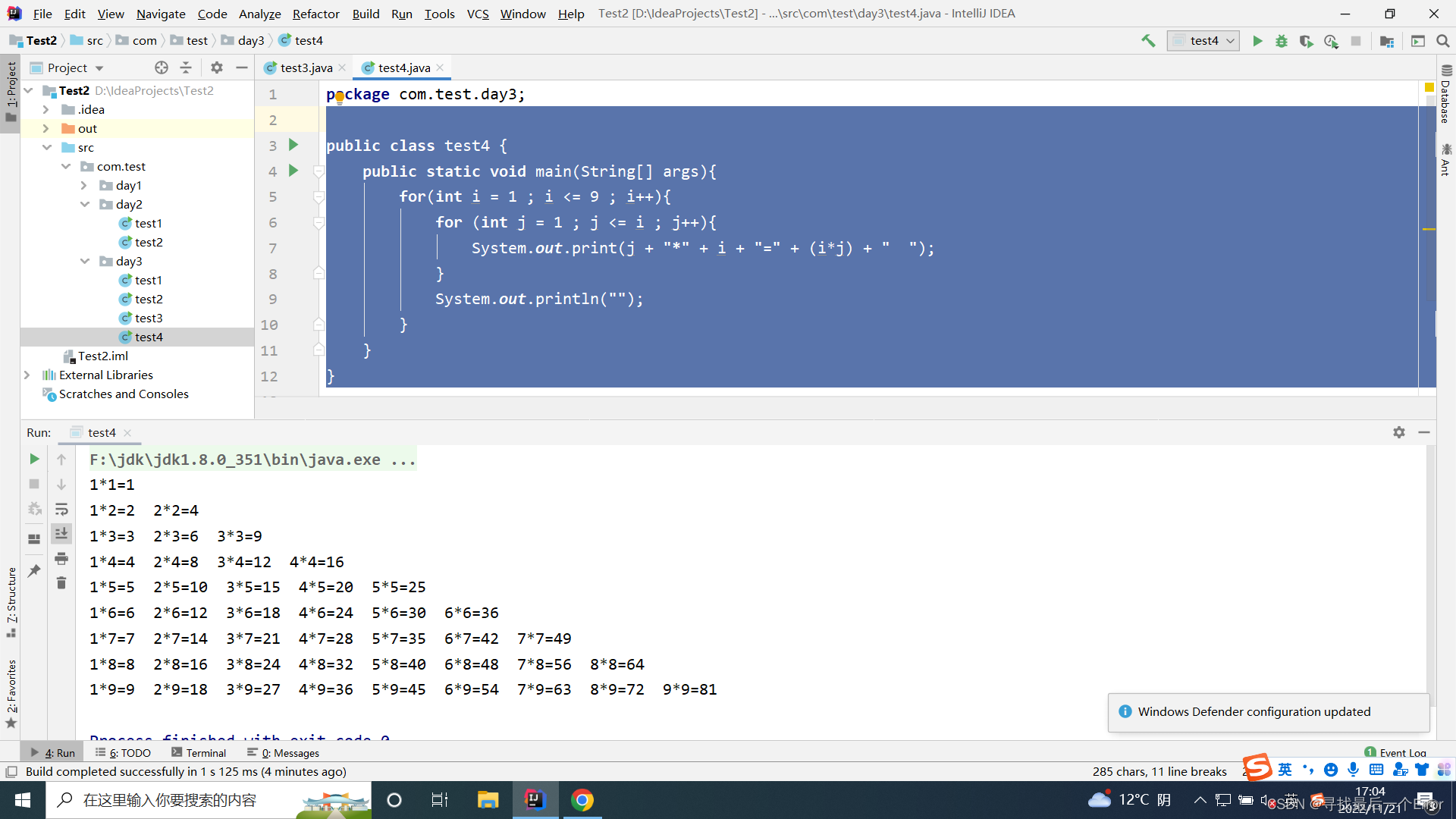This screenshot has width=1456, height=819.
Task: Click the clear all trash icon in Run panel
Action: [61, 582]
